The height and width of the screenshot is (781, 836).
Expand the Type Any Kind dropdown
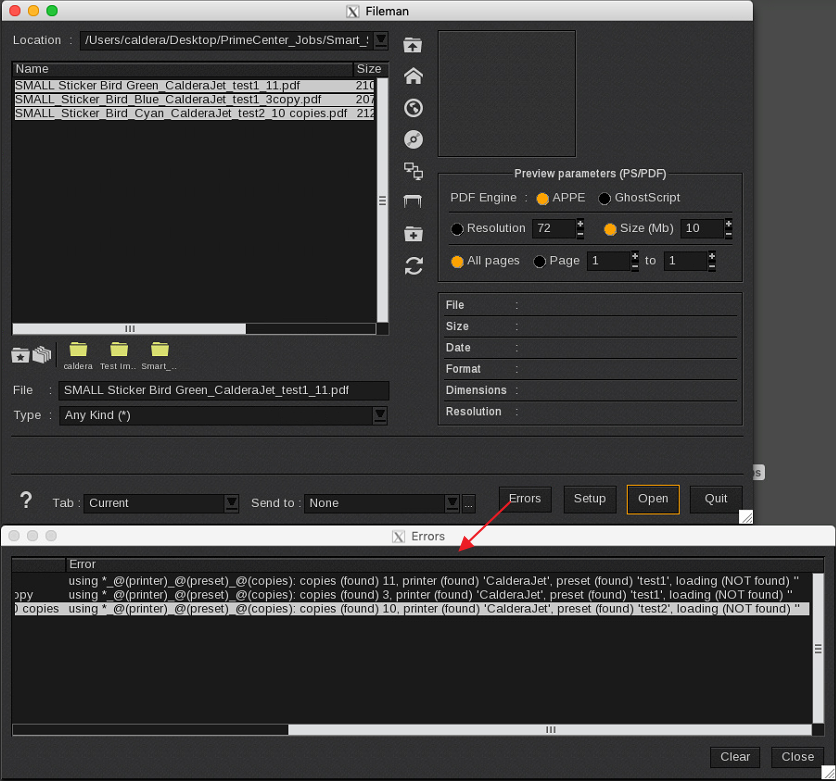379,415
